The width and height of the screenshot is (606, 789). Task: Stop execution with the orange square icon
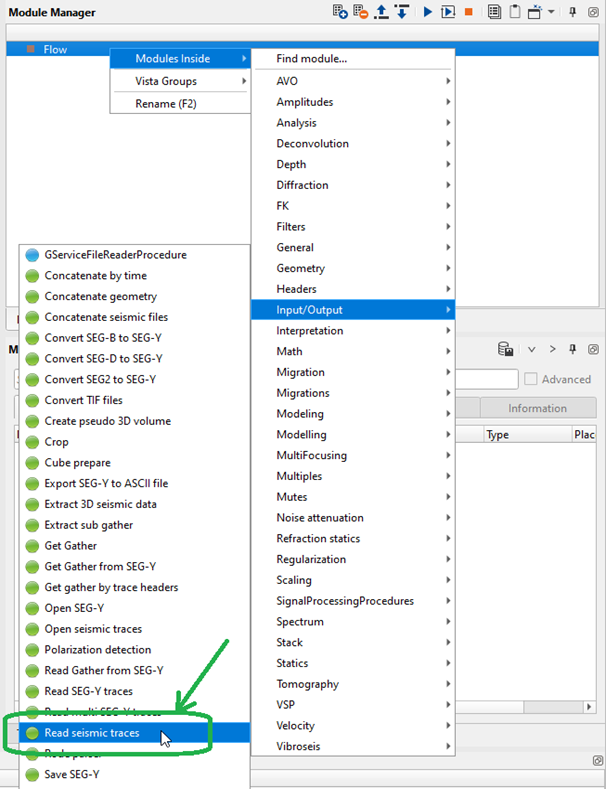469,12
